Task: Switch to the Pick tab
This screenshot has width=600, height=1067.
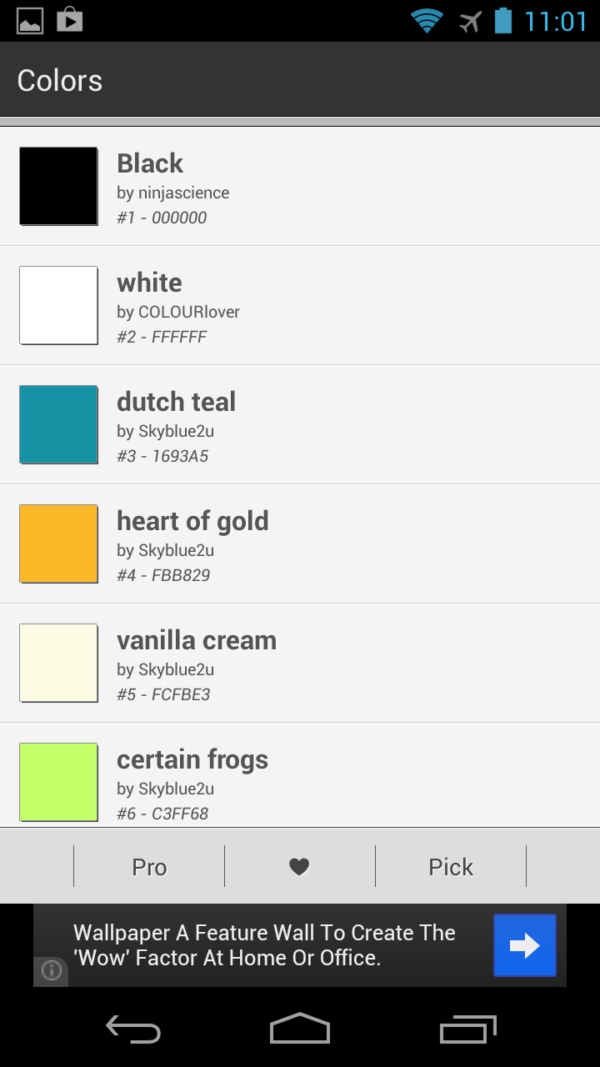Action: click(x=451, y=865)
